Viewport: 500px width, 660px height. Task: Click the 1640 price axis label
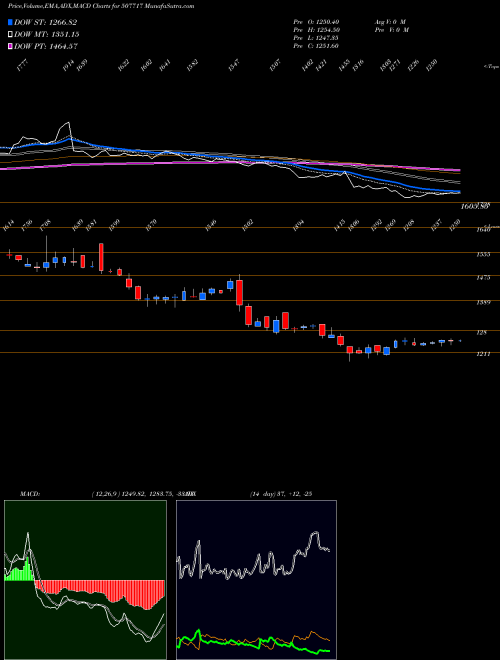(482, 230)
